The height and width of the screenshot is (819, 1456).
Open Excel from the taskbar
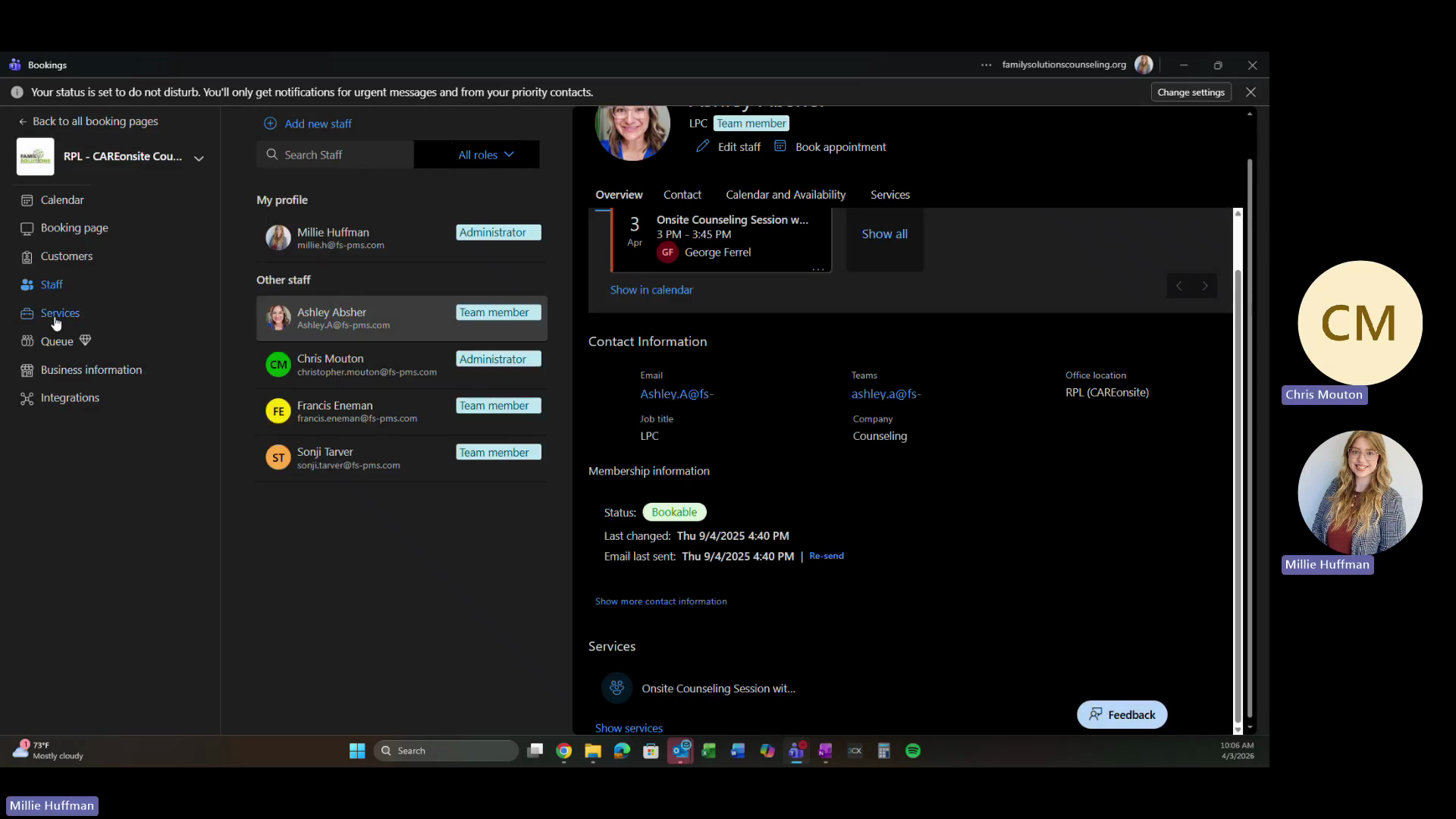(709, 751)
